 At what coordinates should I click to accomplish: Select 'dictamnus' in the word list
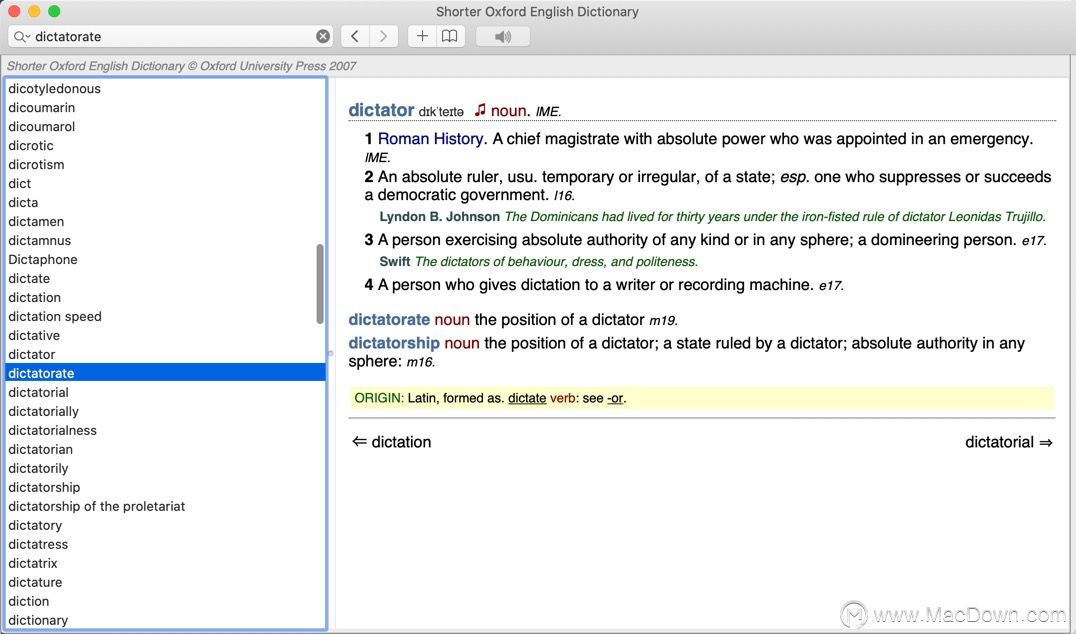pyautogui.click(x=165, y=241)
